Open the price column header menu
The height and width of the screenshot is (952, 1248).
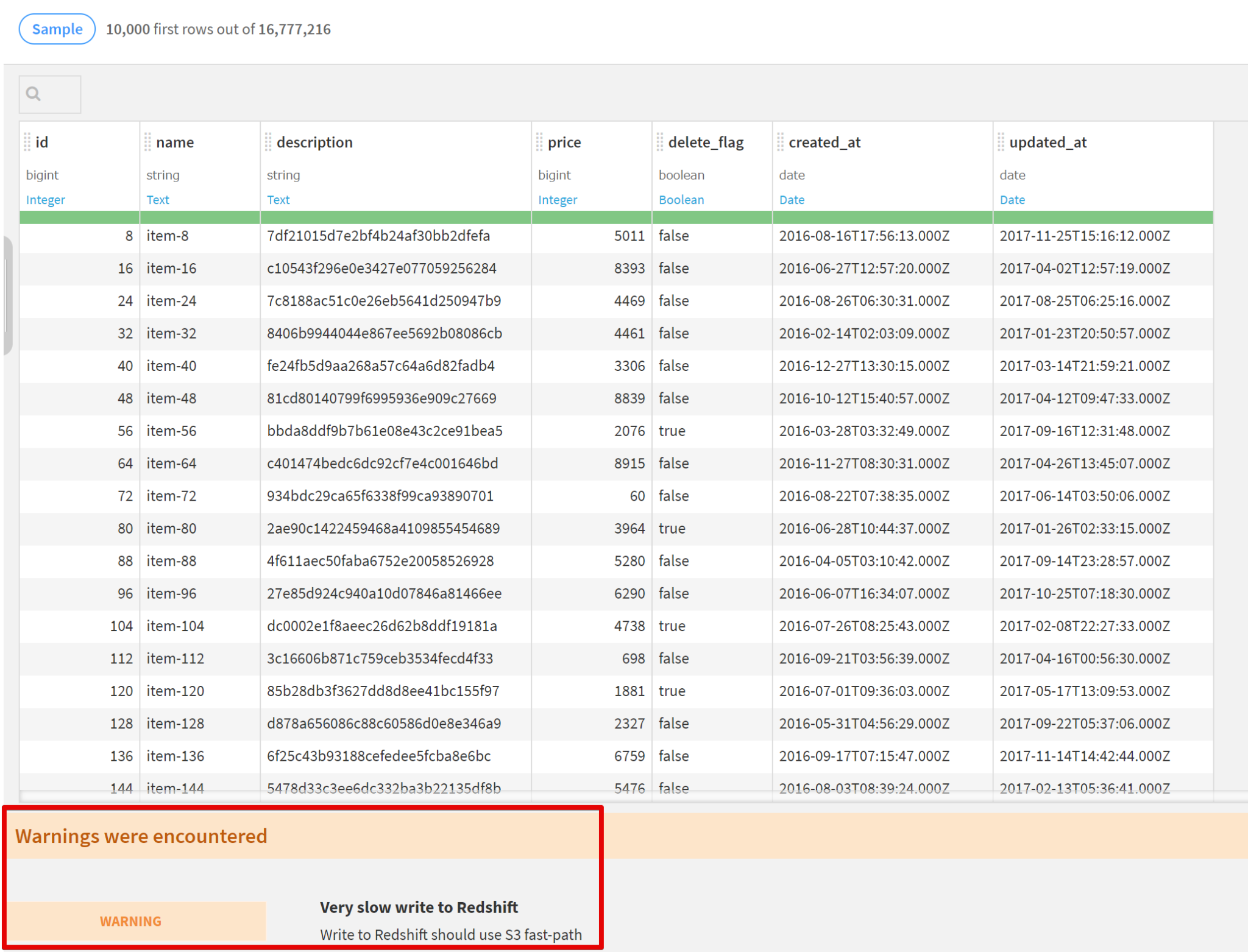tap(564, 142)
